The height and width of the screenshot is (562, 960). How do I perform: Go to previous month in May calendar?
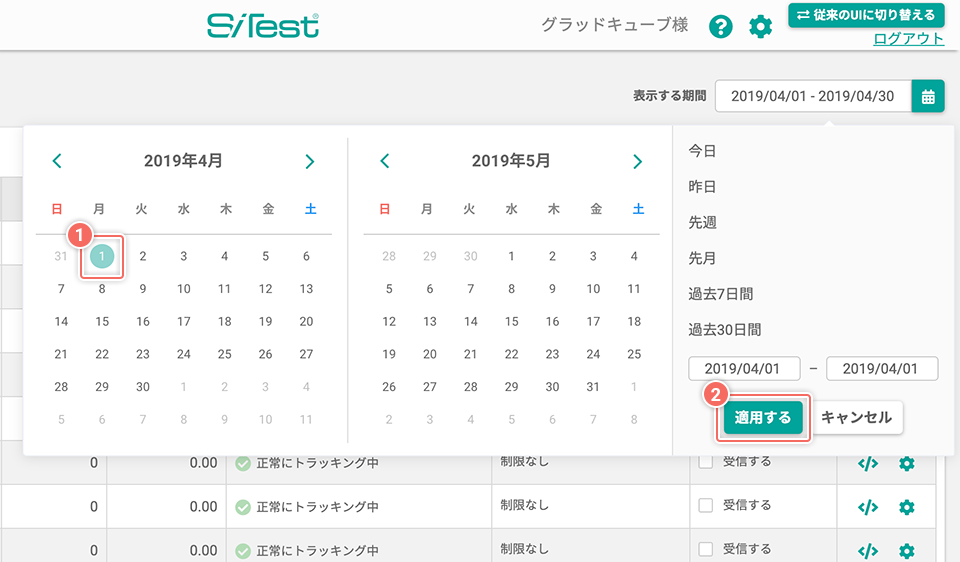point(384,161)
